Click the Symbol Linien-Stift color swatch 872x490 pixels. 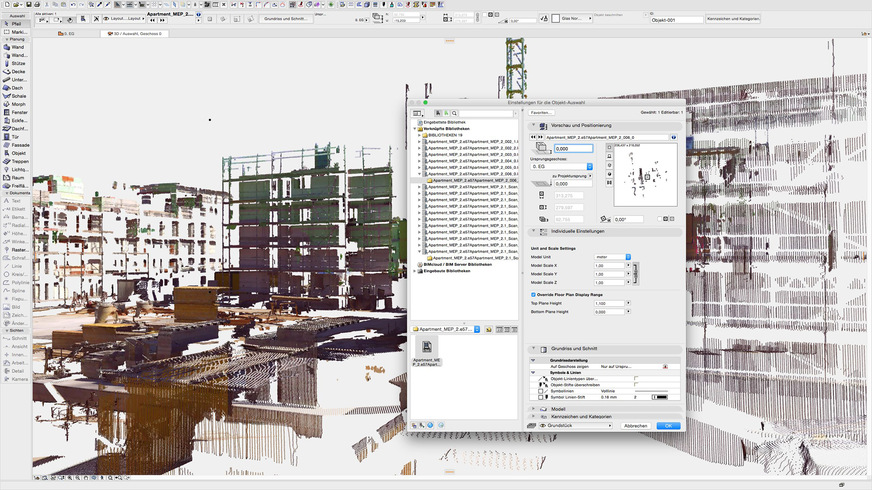(659, 397)
